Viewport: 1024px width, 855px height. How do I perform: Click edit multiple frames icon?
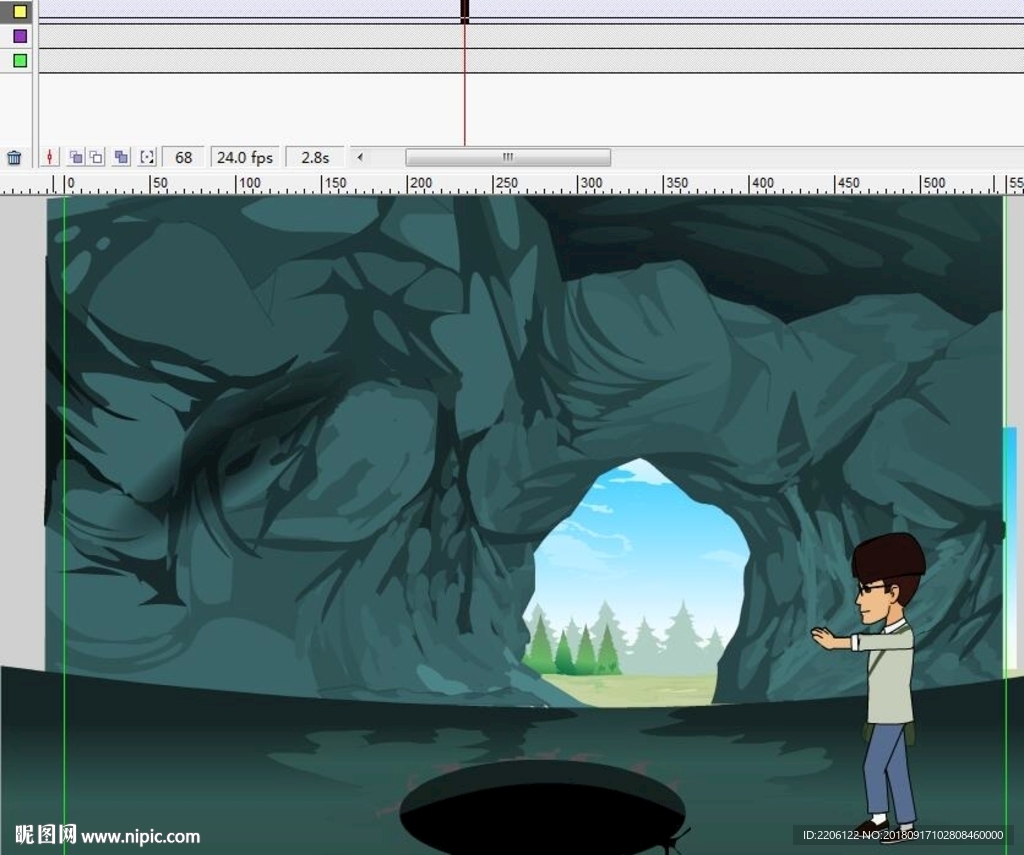pyautogui.click(x=121, y=158)
